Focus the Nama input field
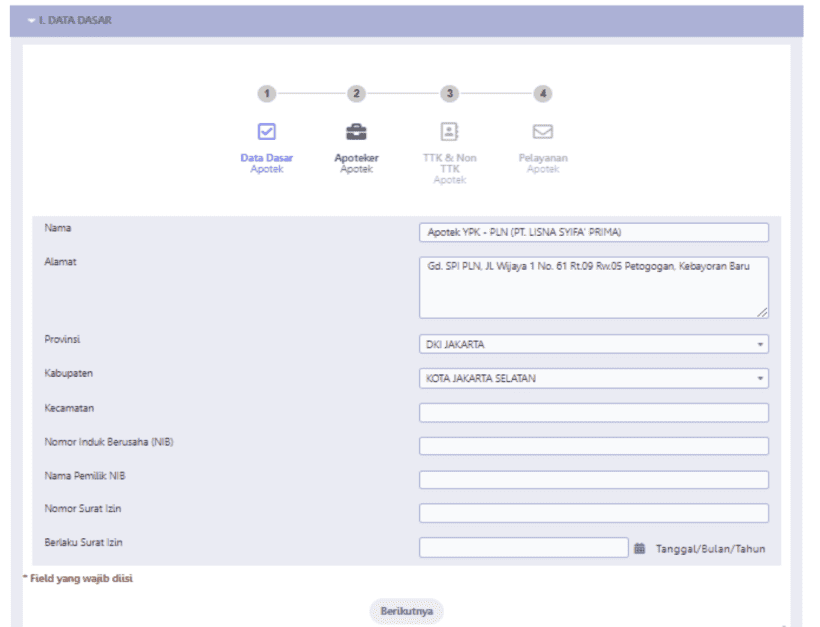The image size is (820, 627). pyautogui.click(x=593, y=232)
